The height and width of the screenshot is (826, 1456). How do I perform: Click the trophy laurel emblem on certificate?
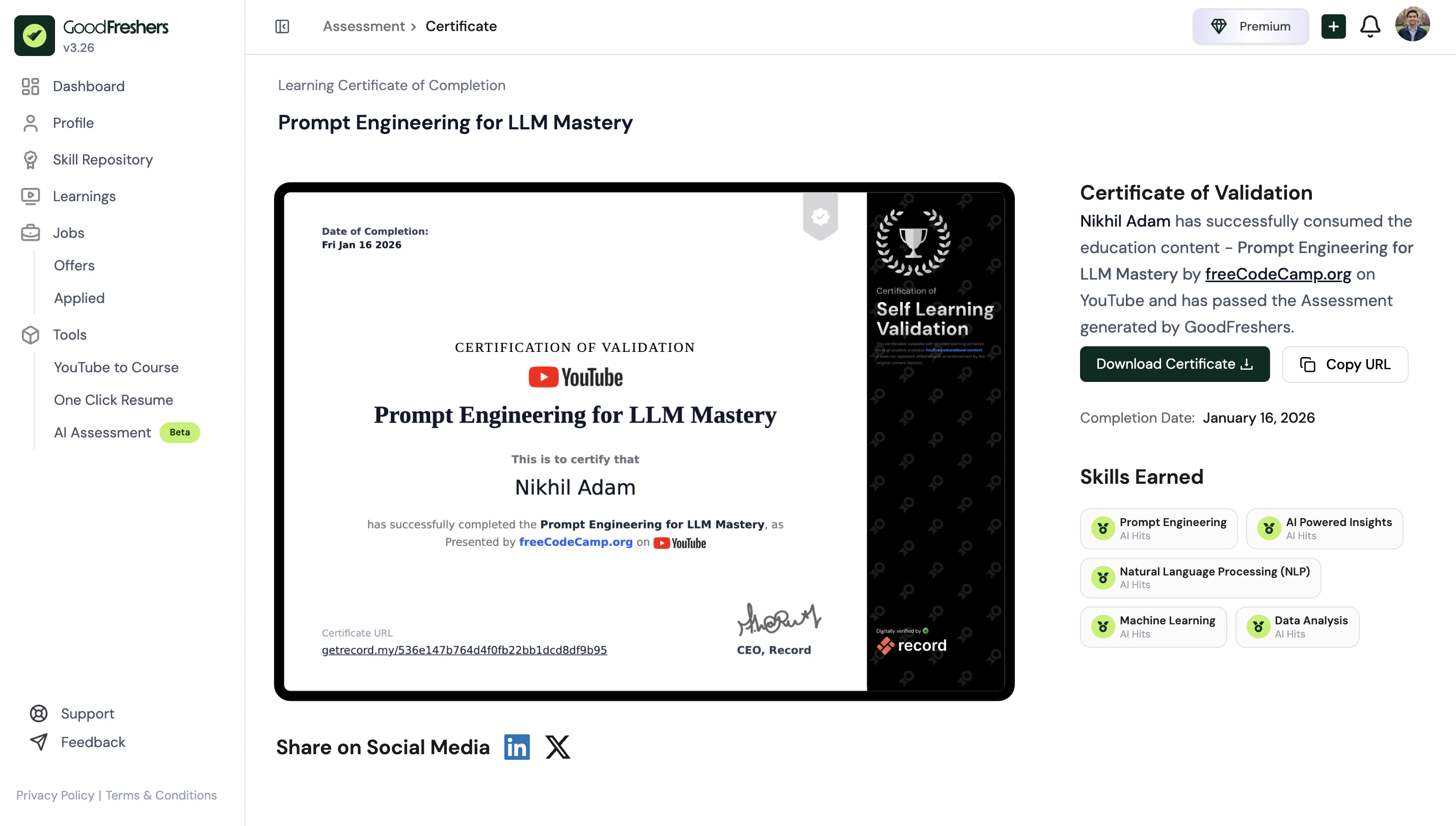[913, 242]
